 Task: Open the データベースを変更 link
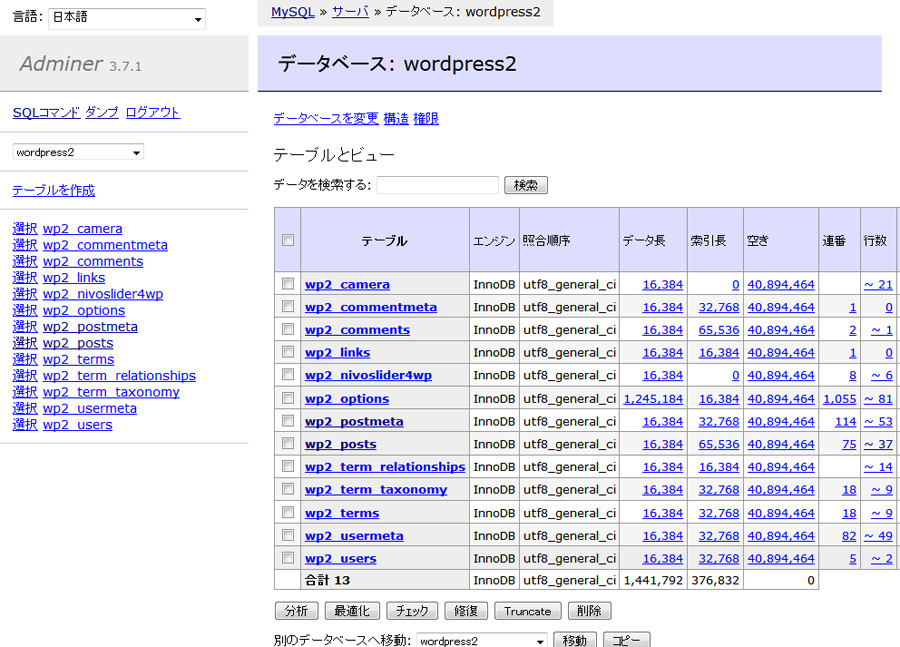[326, 118]
